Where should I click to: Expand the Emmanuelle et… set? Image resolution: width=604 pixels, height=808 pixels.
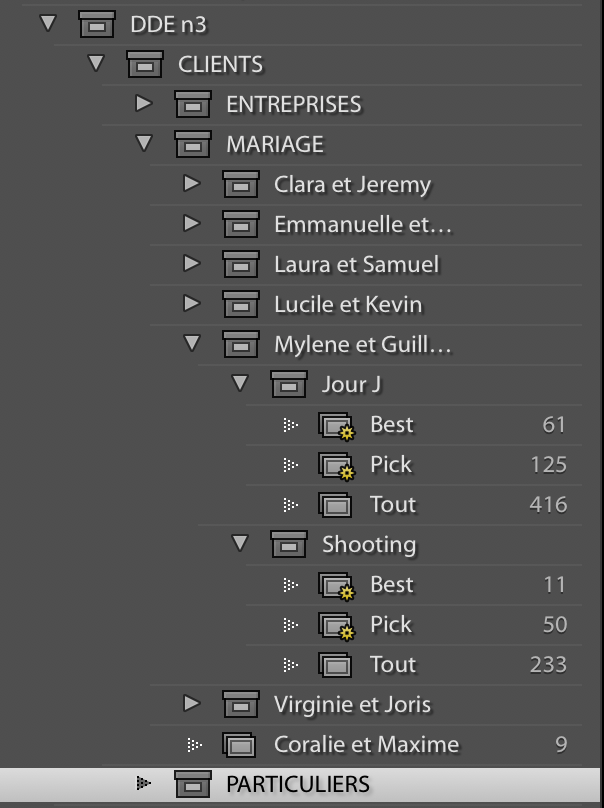192,223
